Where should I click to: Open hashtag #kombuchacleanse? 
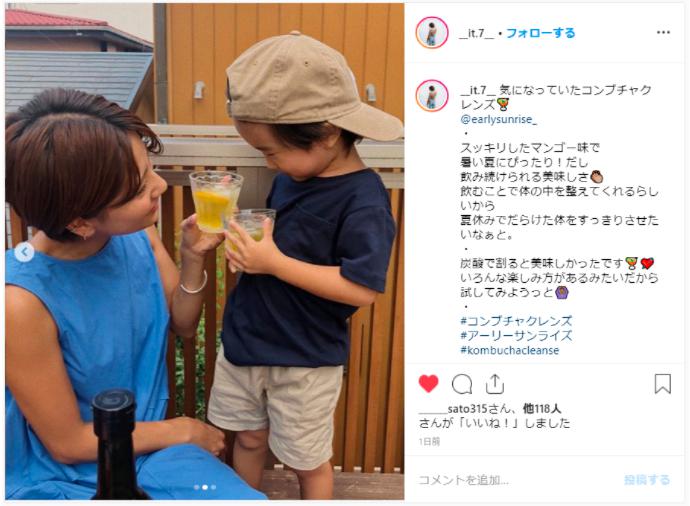tap(510, 350)
